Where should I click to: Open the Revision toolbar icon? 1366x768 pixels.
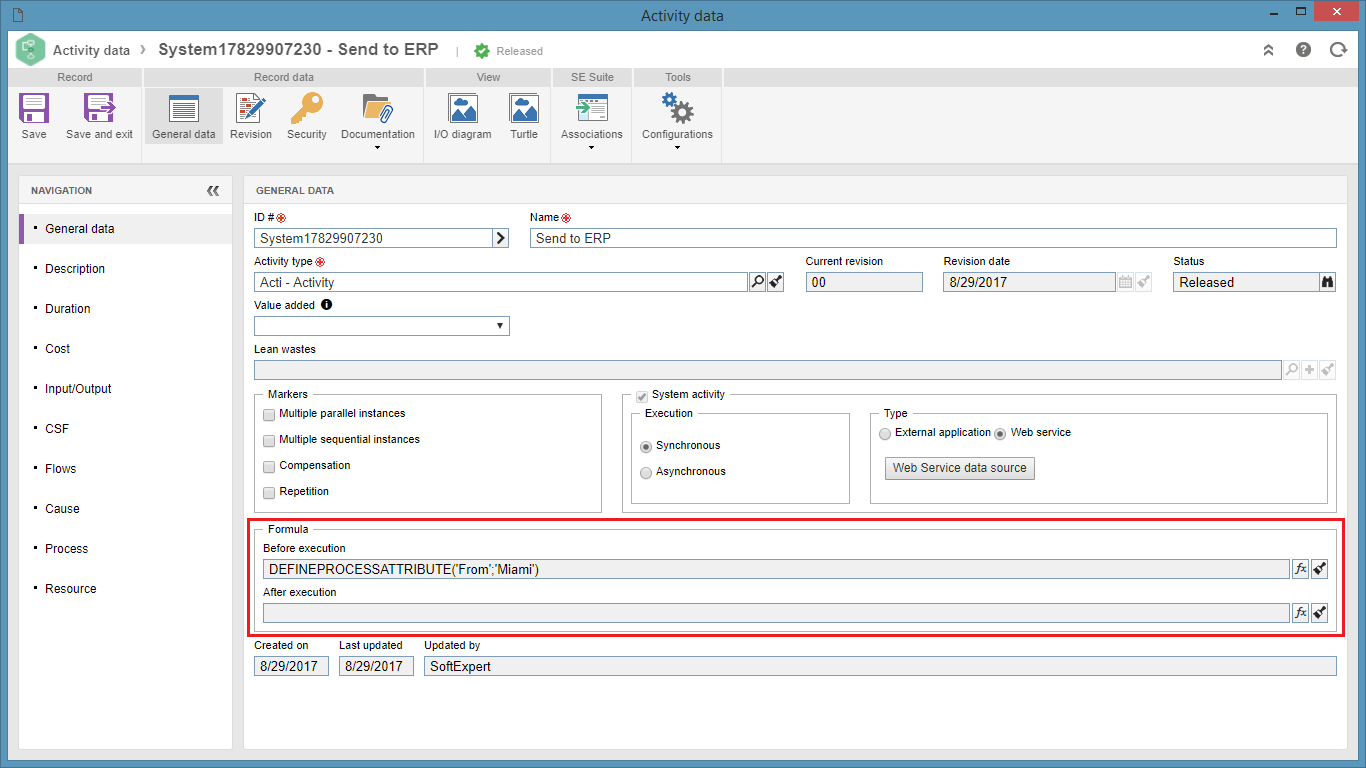[250, 108]
